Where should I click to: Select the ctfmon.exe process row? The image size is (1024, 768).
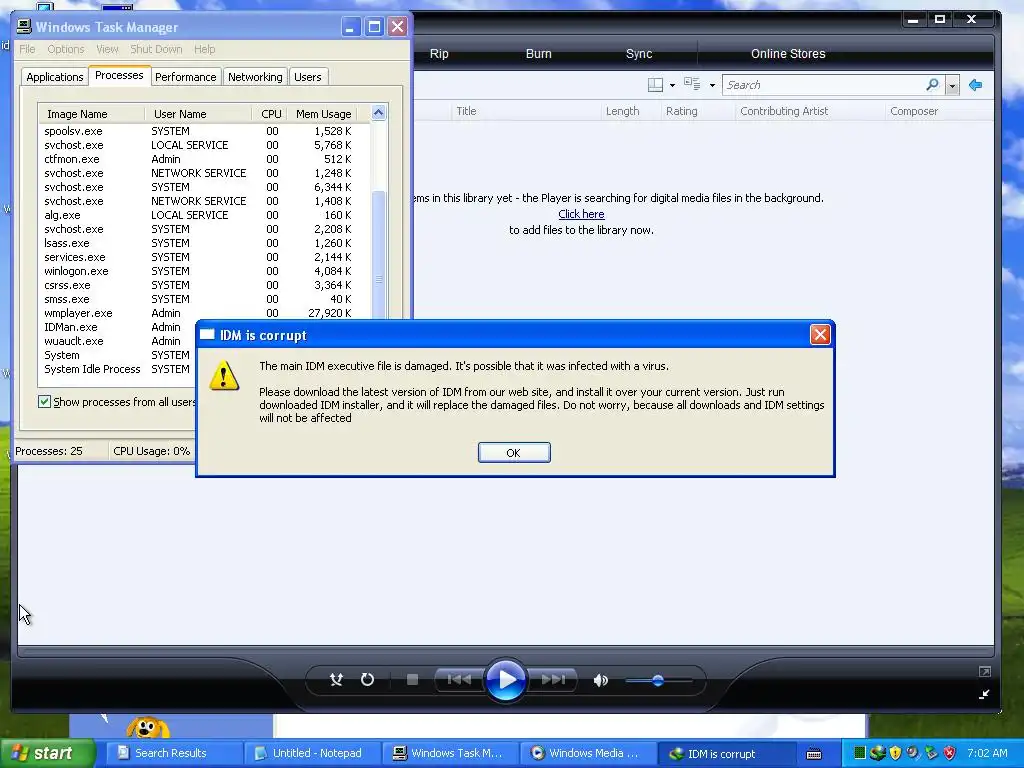click(x=204, y=159)
